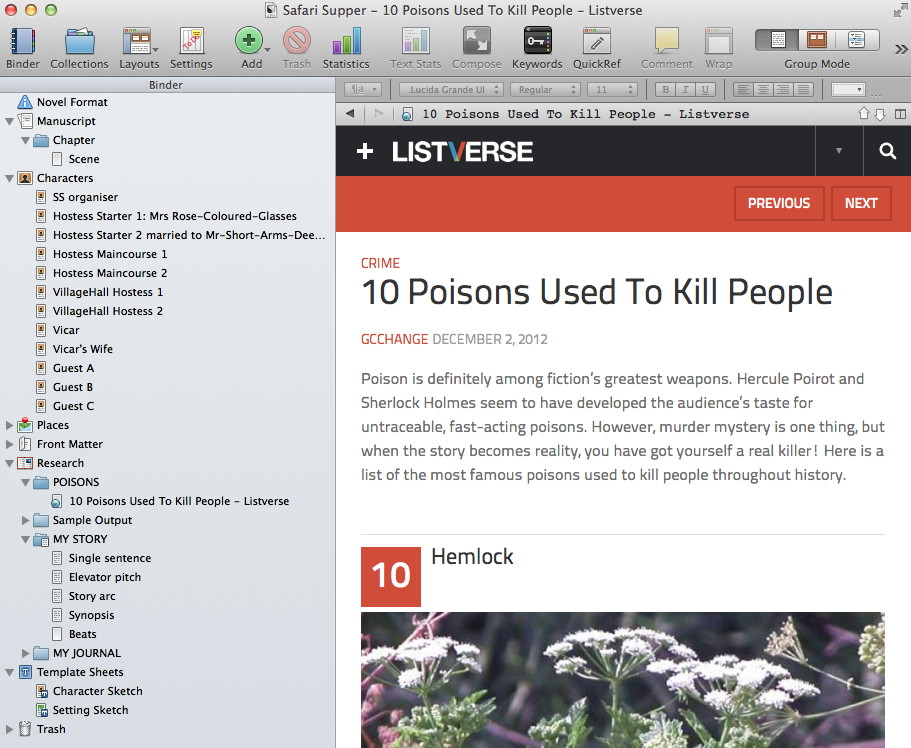Open the project Statistics icon
Screen dimensions: 911x748
coord(346,42)
